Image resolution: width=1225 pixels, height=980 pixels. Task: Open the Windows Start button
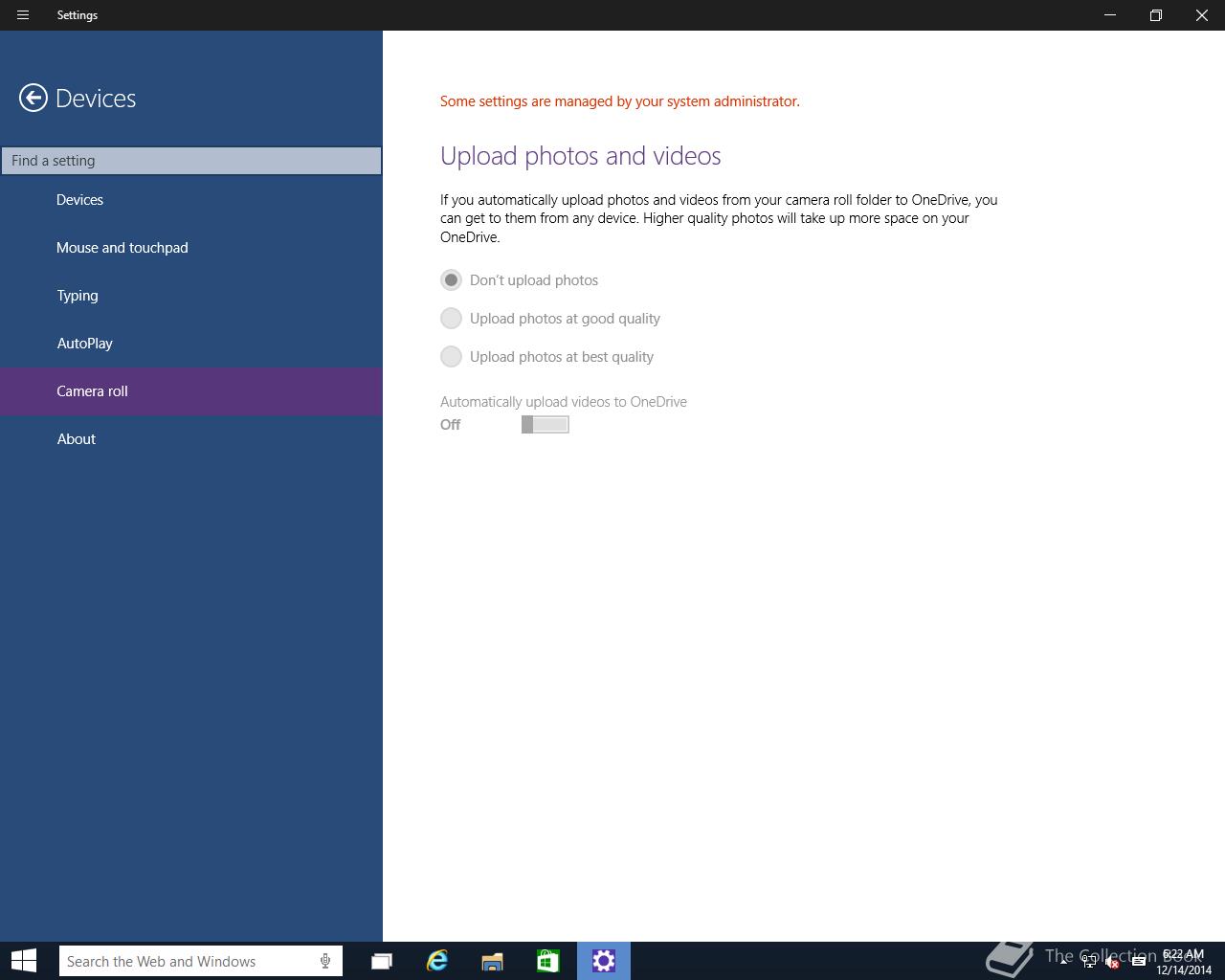pos(23,961)
